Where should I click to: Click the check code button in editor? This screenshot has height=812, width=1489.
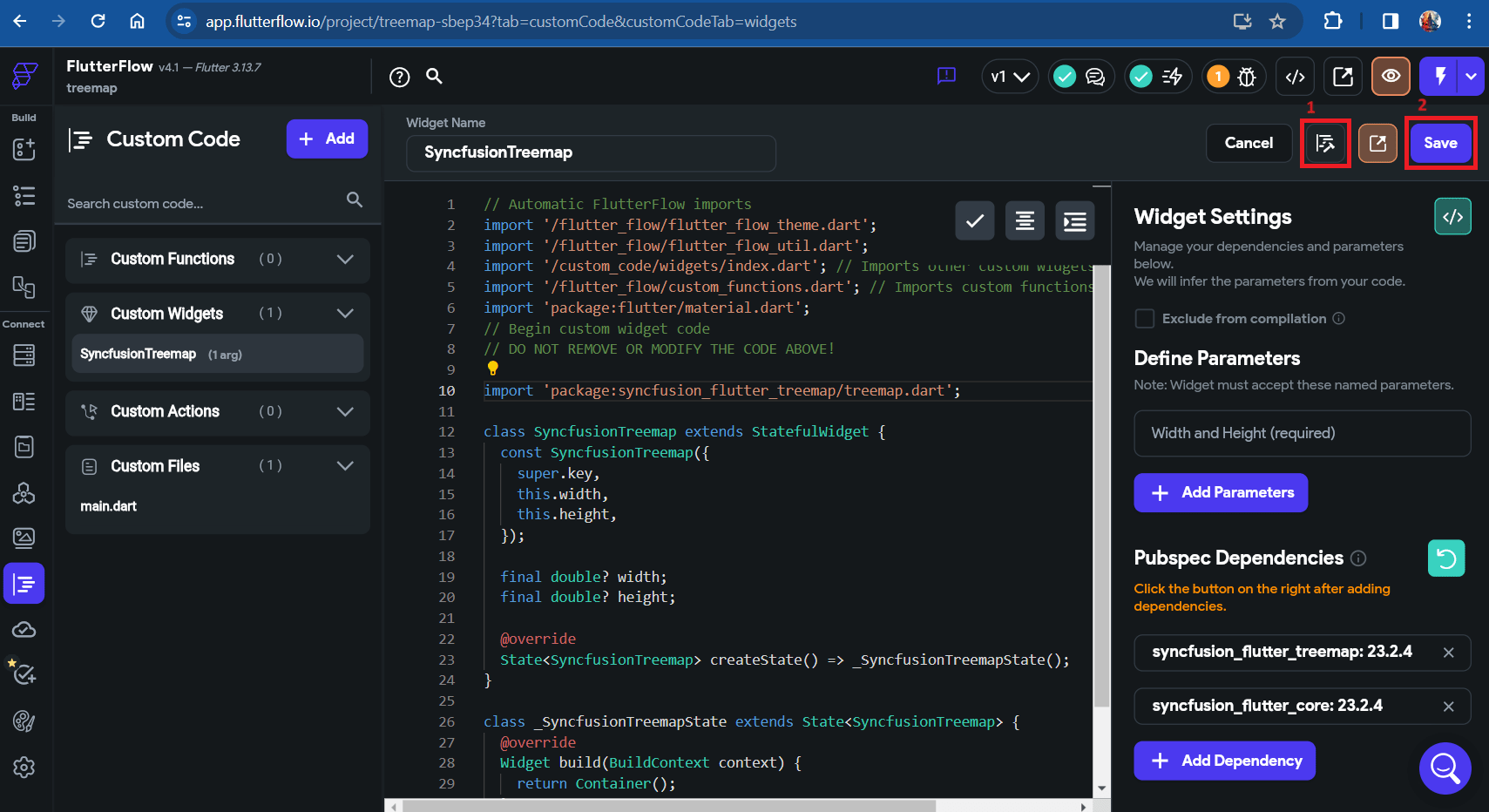[975, 221]
